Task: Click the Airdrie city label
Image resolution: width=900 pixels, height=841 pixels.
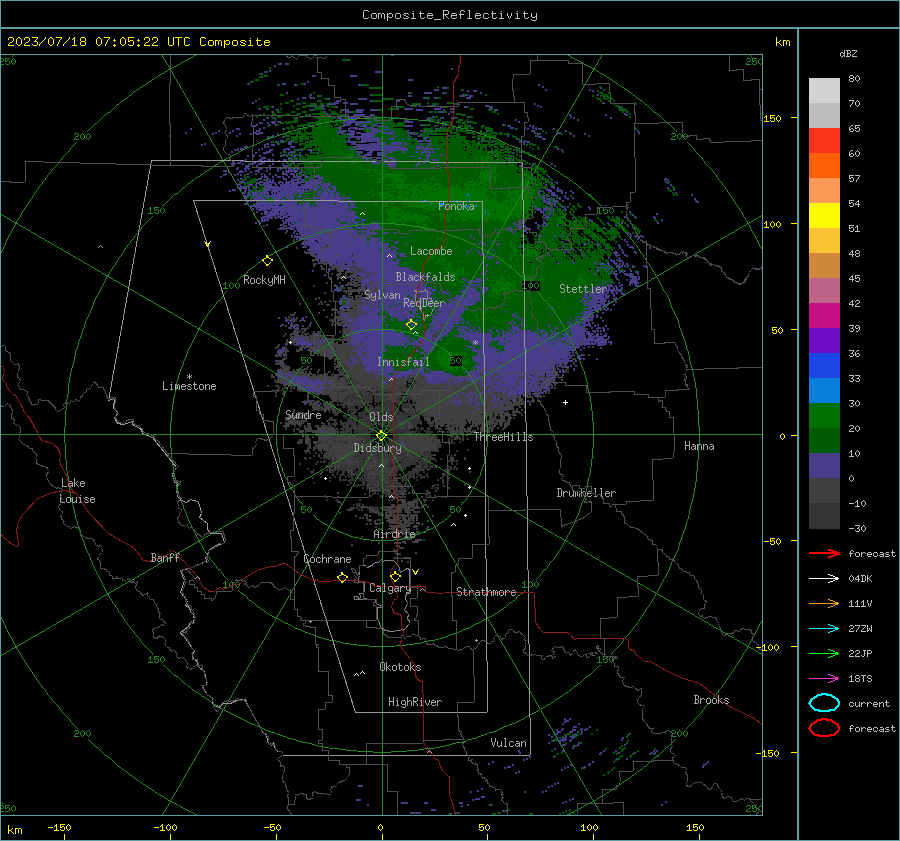Action: pyautogui.click(x=394, y=534)
